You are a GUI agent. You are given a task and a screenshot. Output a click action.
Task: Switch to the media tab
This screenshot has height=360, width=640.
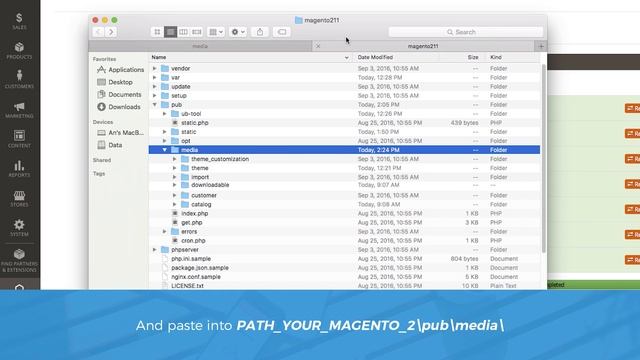[200, 46]
